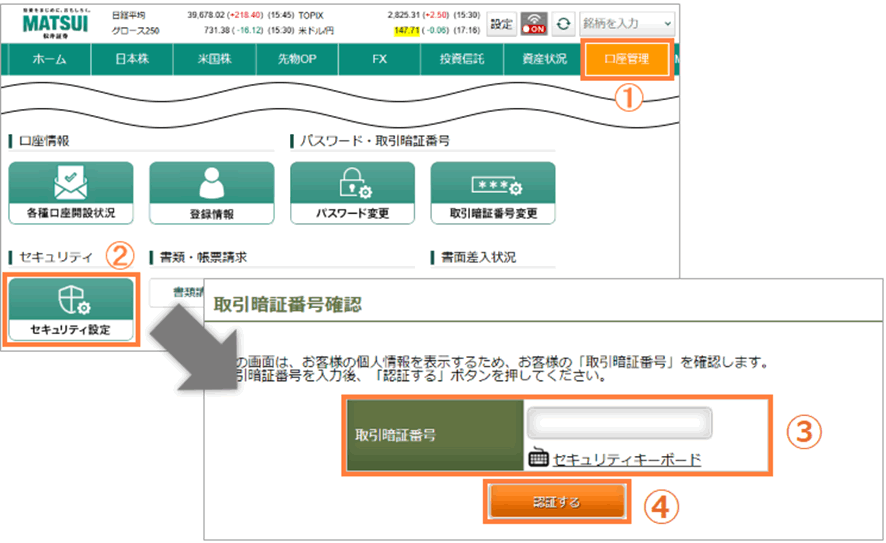Expand the 銘柄を入力 dropdown
Viewport: 886px width, 543px height.
click(666, 24)
